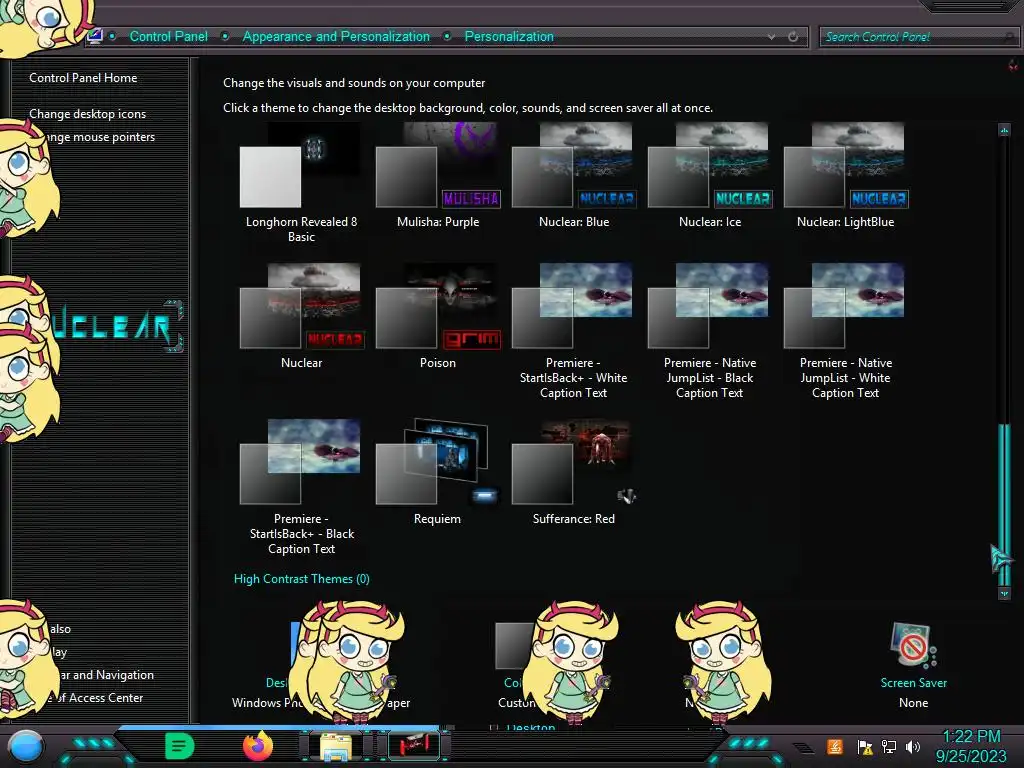Image resolution: width=1024 pixels, height=768 pixels.
Task: Go to Control Panel breadcrumb
Action: pos(168,37)
